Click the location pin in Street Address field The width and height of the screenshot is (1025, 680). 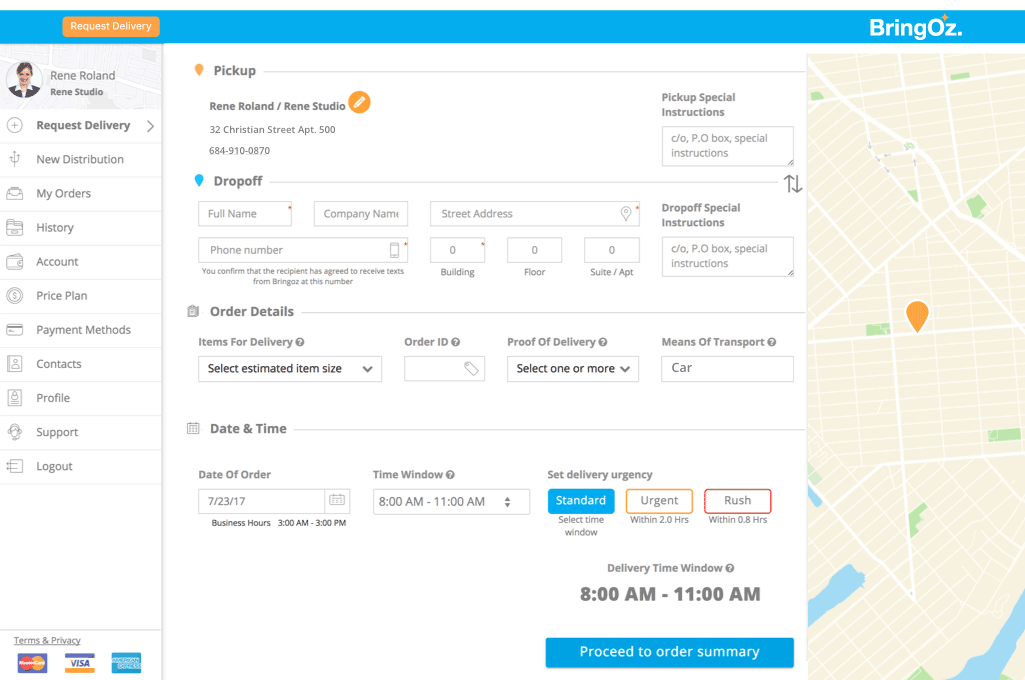click(626, 214)
